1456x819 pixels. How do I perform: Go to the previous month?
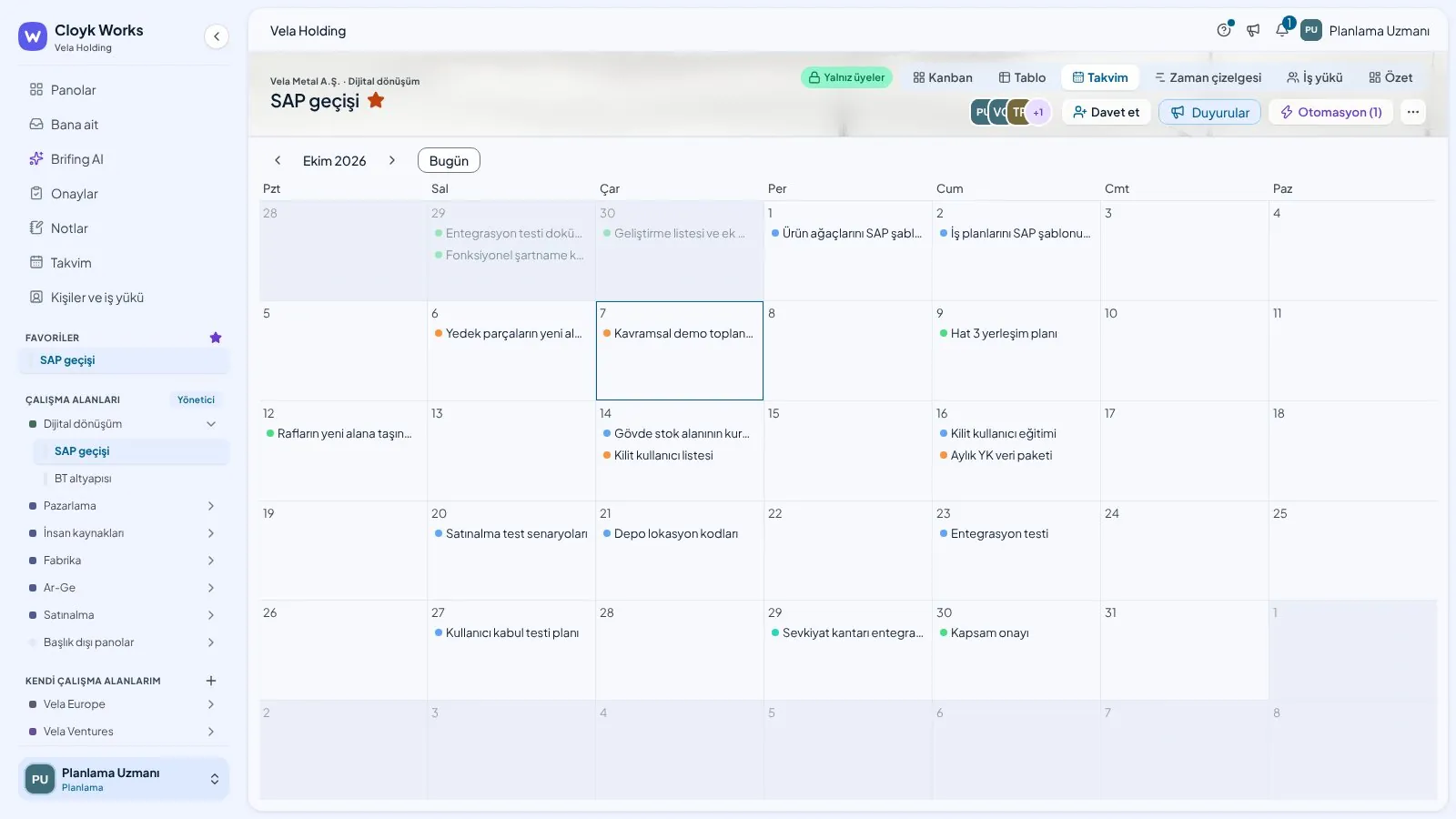[x=278, y=160]
